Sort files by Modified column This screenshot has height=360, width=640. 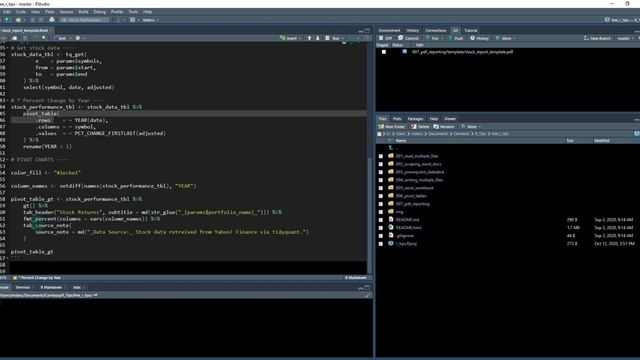point(602,140)
